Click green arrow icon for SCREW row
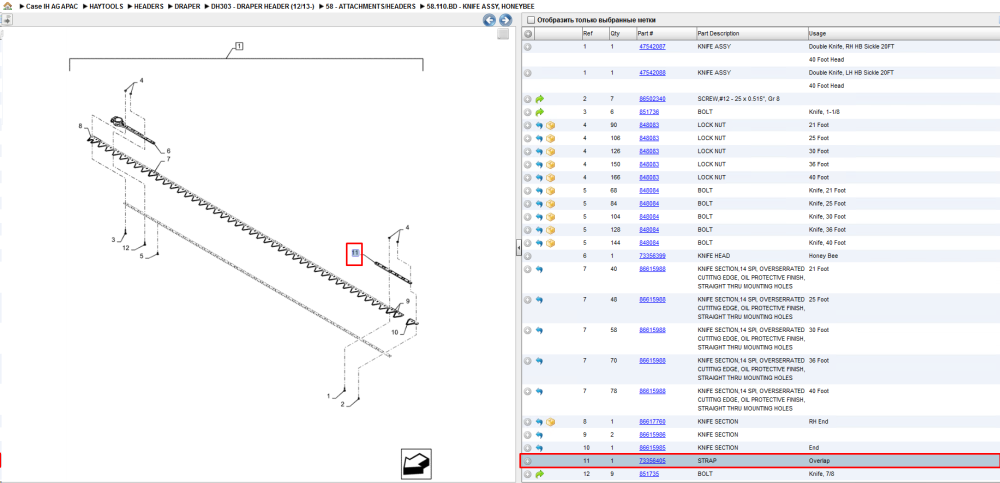1000x483 pixels. [x=540, y=99]
